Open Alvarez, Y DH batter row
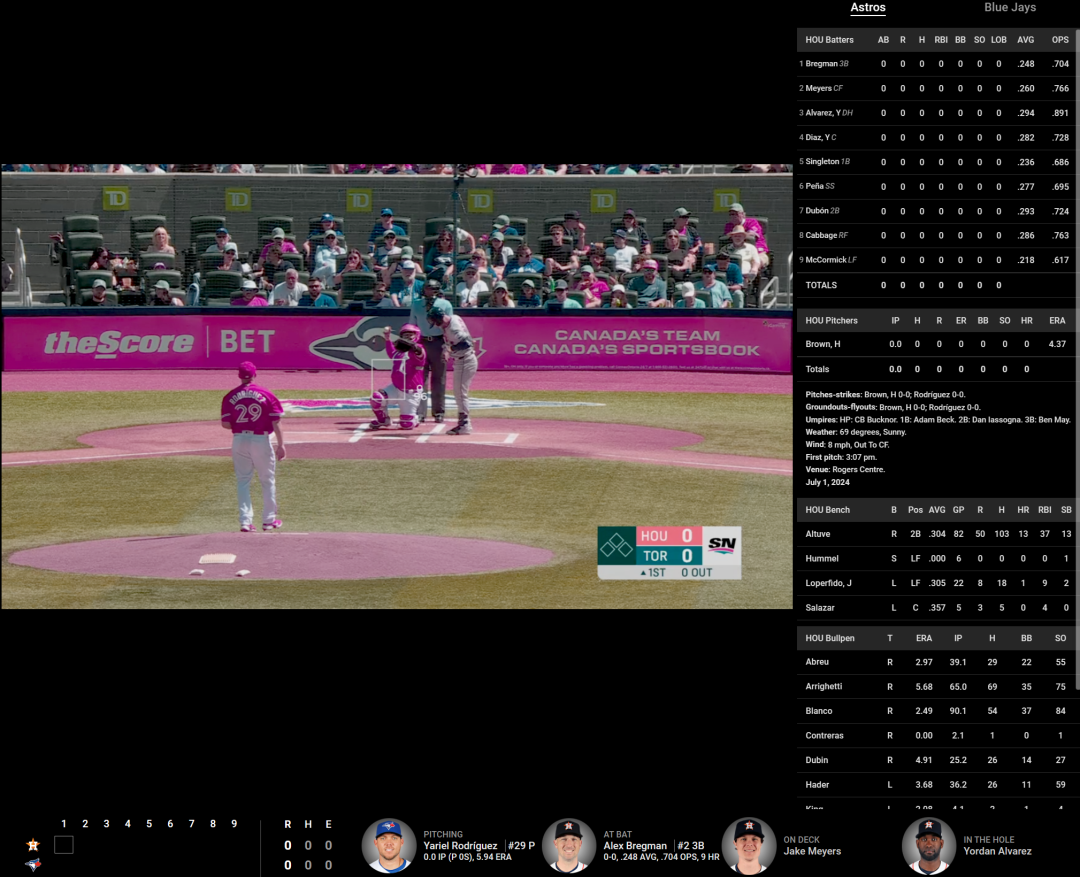The width and height of the screenshot is (1080, 877). [935, 113]
